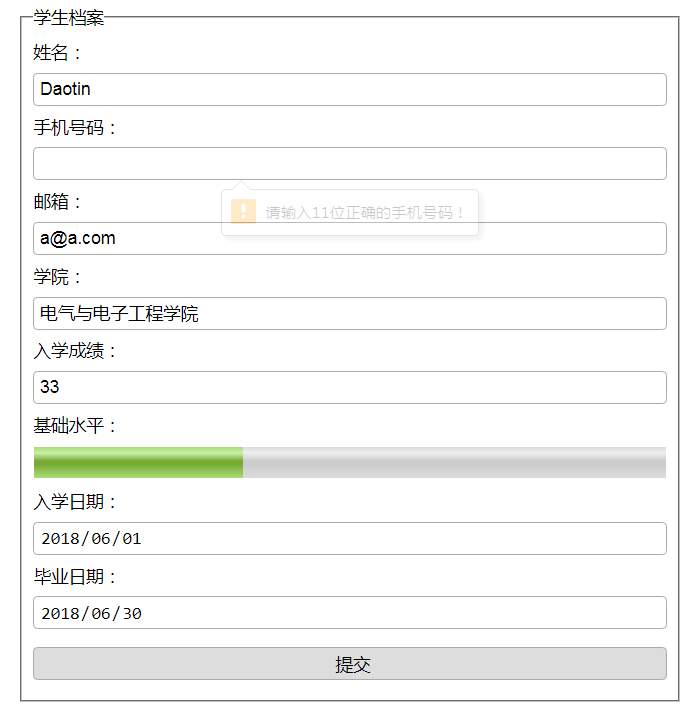This screenshot has width=697, height=718.
Task: Focus the empty 手机号码 input field
Action: point(349,163)
